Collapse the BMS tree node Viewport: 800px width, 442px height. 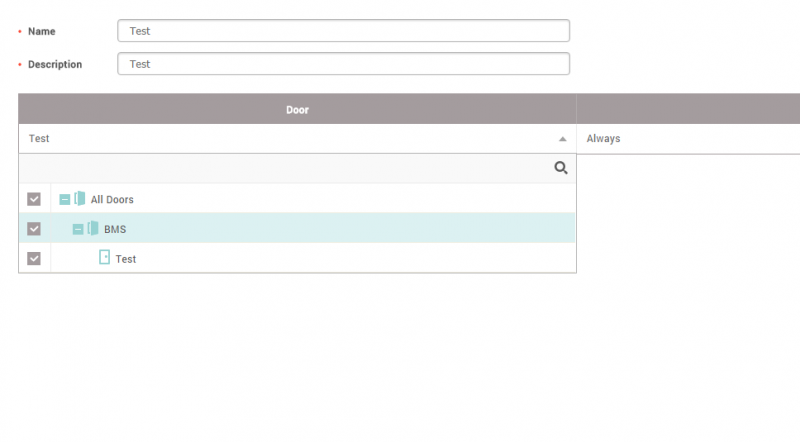[78, 230]
